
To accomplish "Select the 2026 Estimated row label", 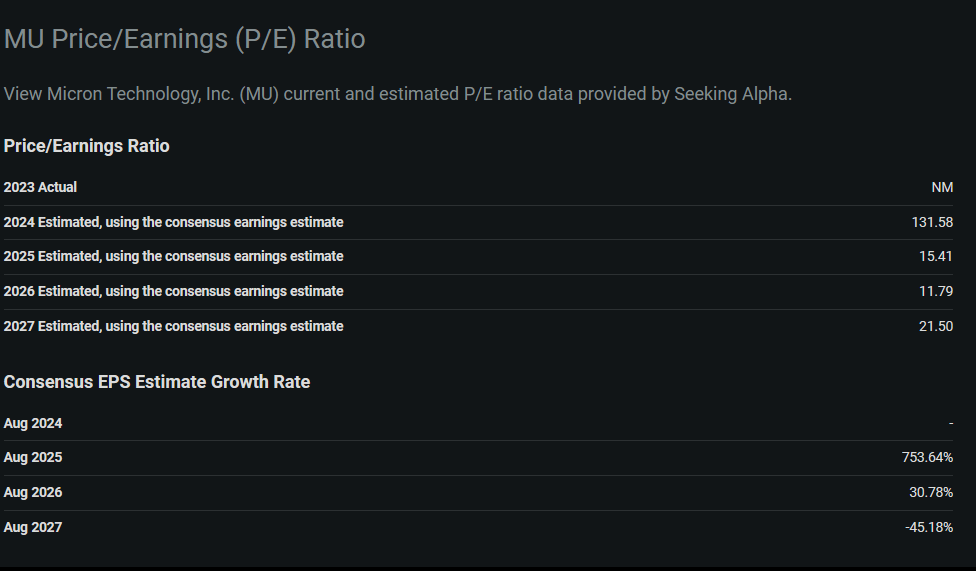I will point(173,291).
